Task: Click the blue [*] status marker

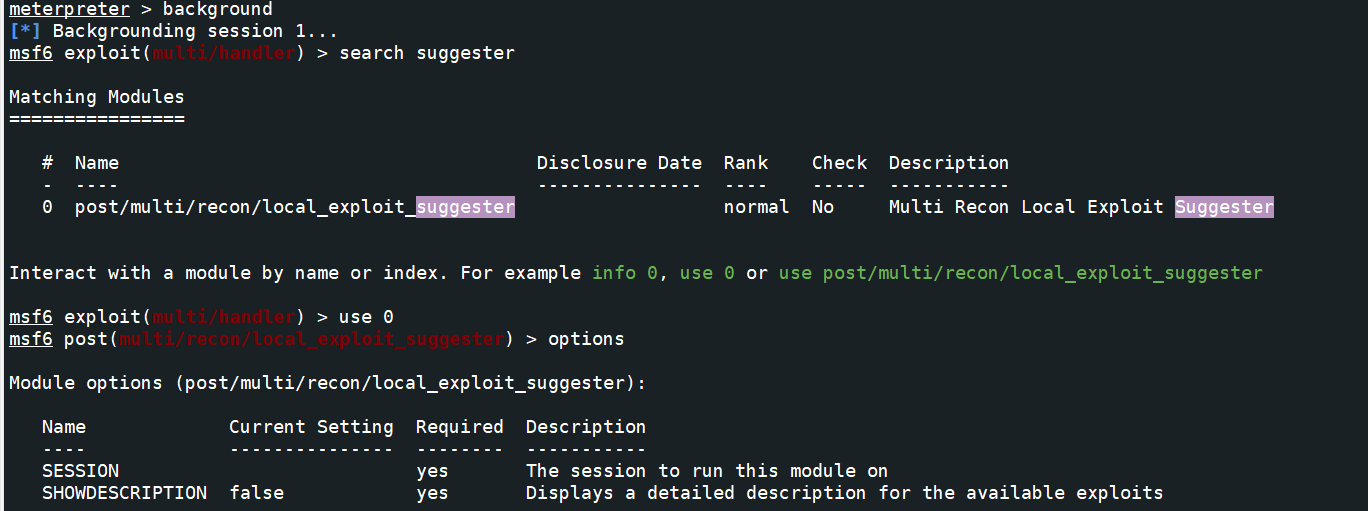Action: coord(25,31)
